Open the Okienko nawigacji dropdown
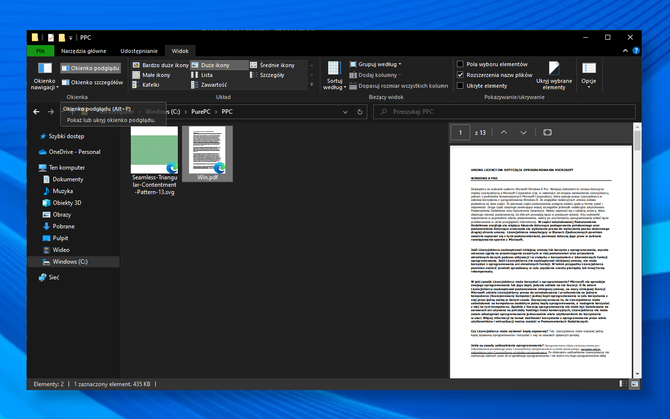The height and width of the screenshot is (419, 670). point(45,74)
